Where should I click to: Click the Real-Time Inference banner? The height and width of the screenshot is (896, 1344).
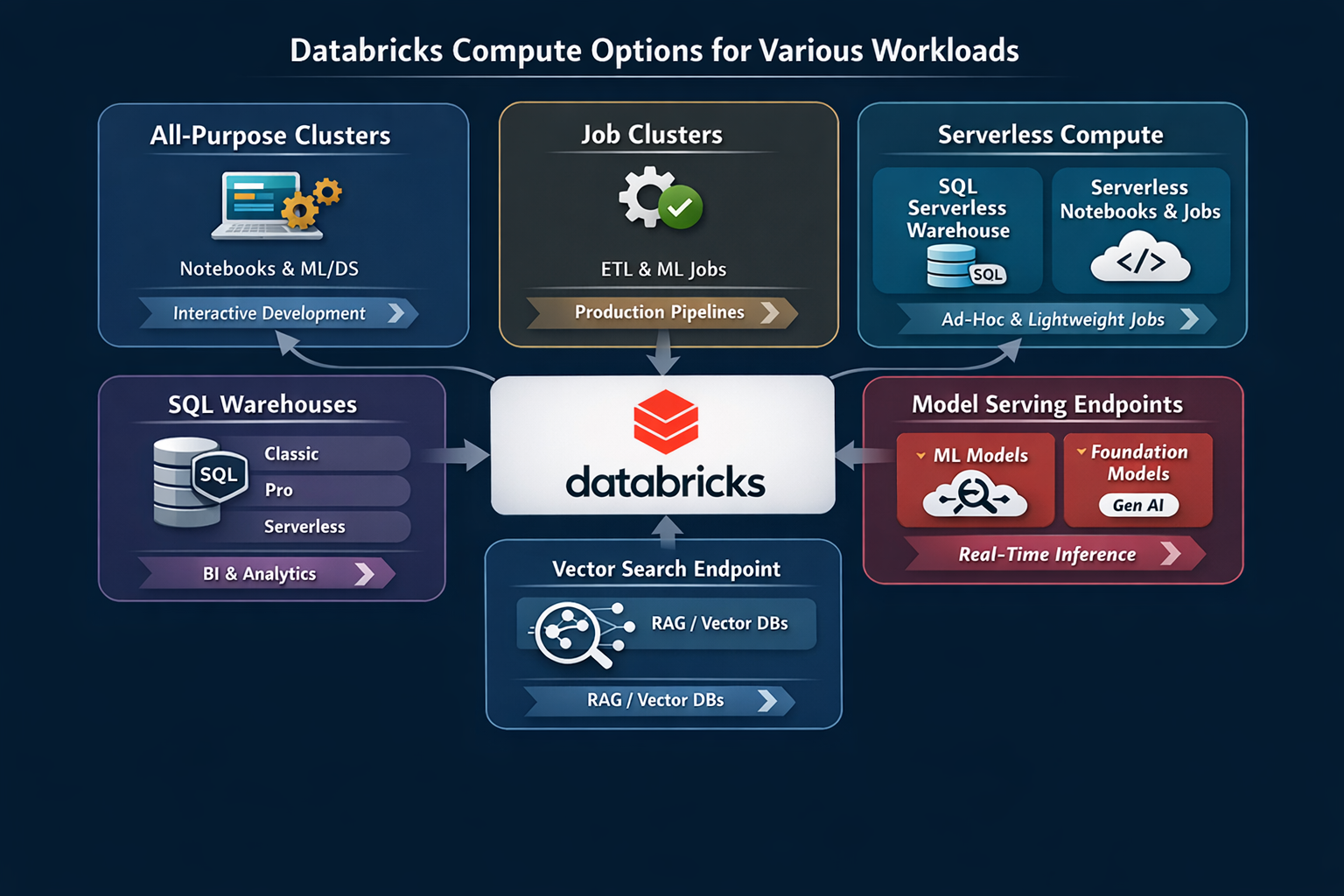coord(1055,554)
